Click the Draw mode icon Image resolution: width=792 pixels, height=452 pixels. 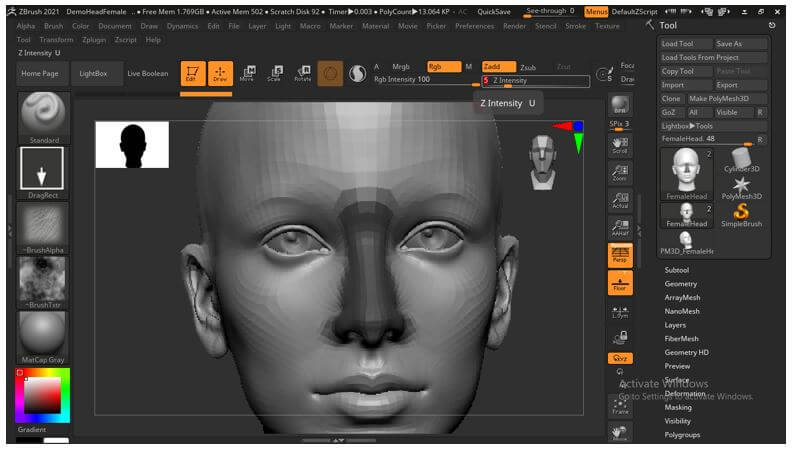220,74
